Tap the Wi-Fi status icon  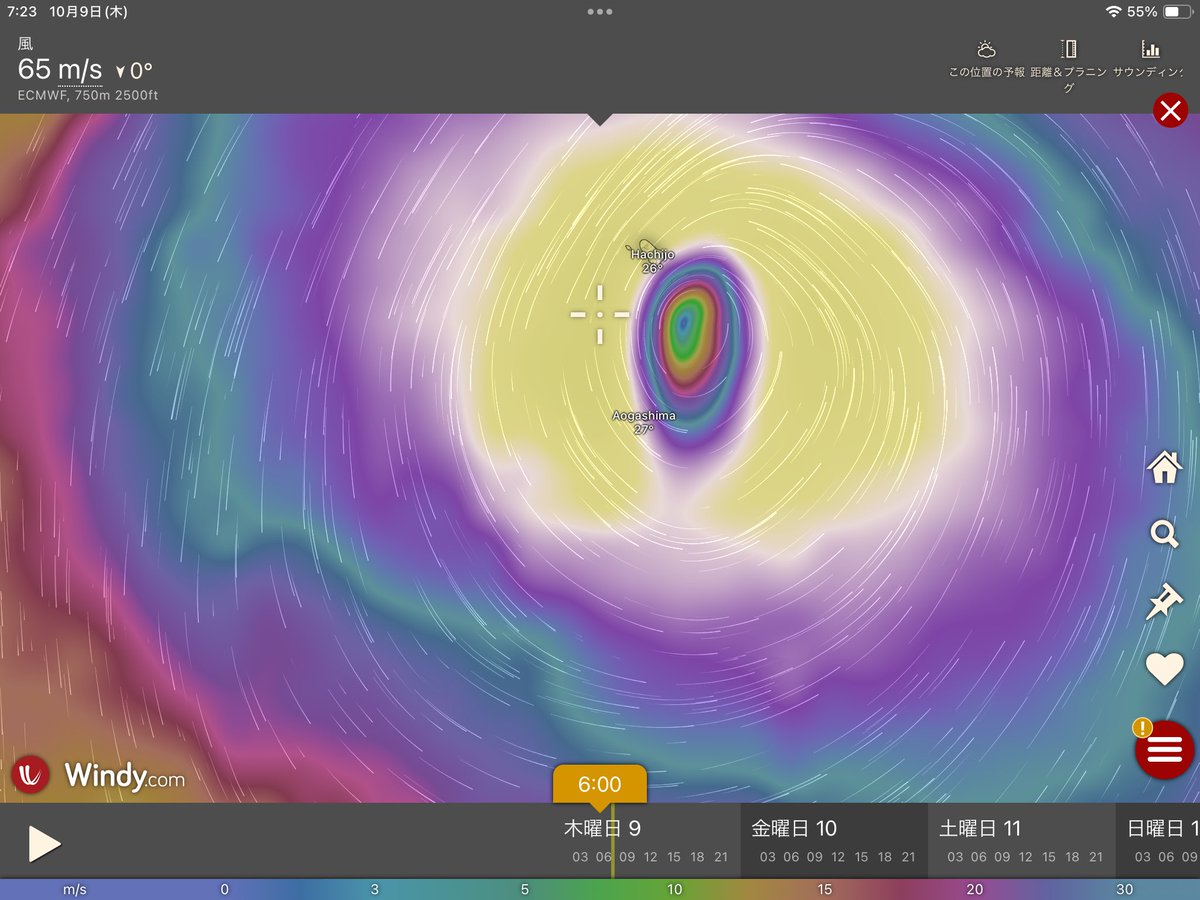1113,12
